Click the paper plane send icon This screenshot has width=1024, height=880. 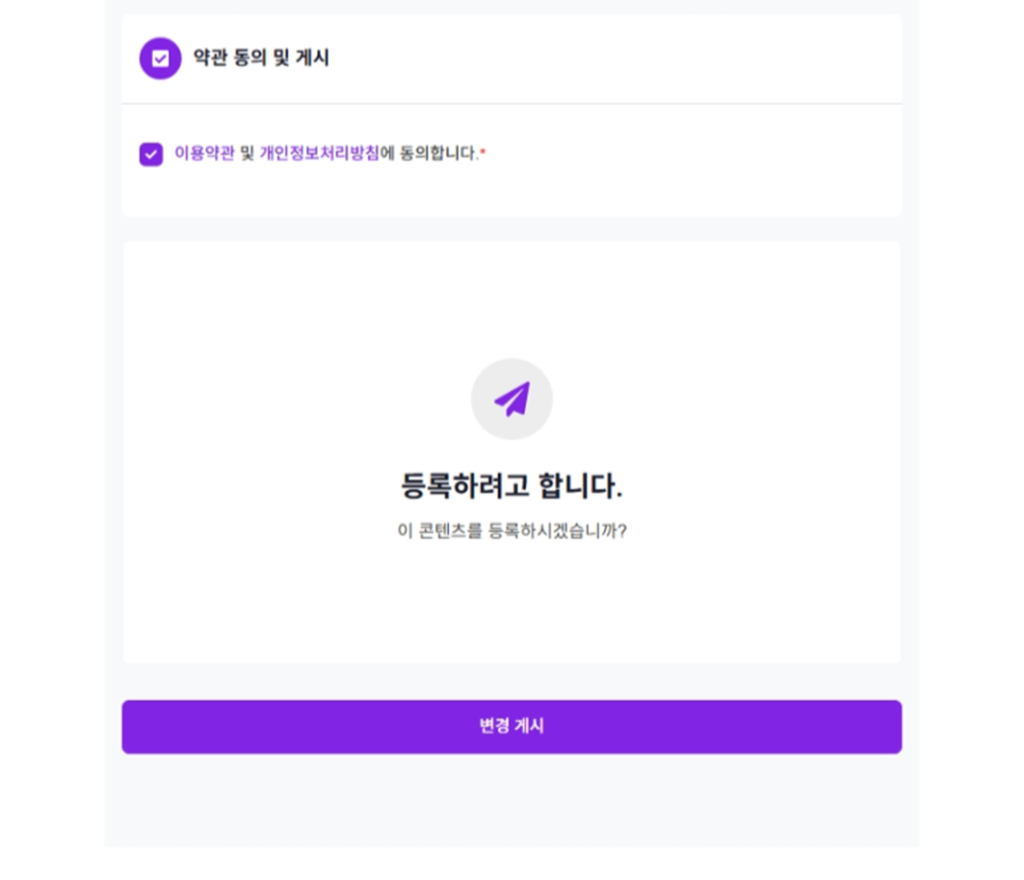coord(512,399)
